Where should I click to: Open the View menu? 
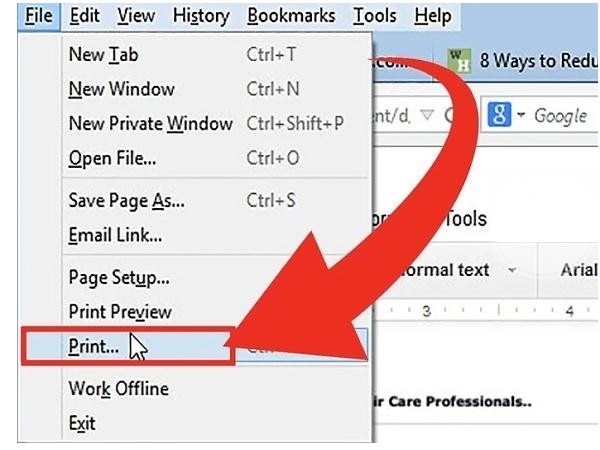pos(136,16)
